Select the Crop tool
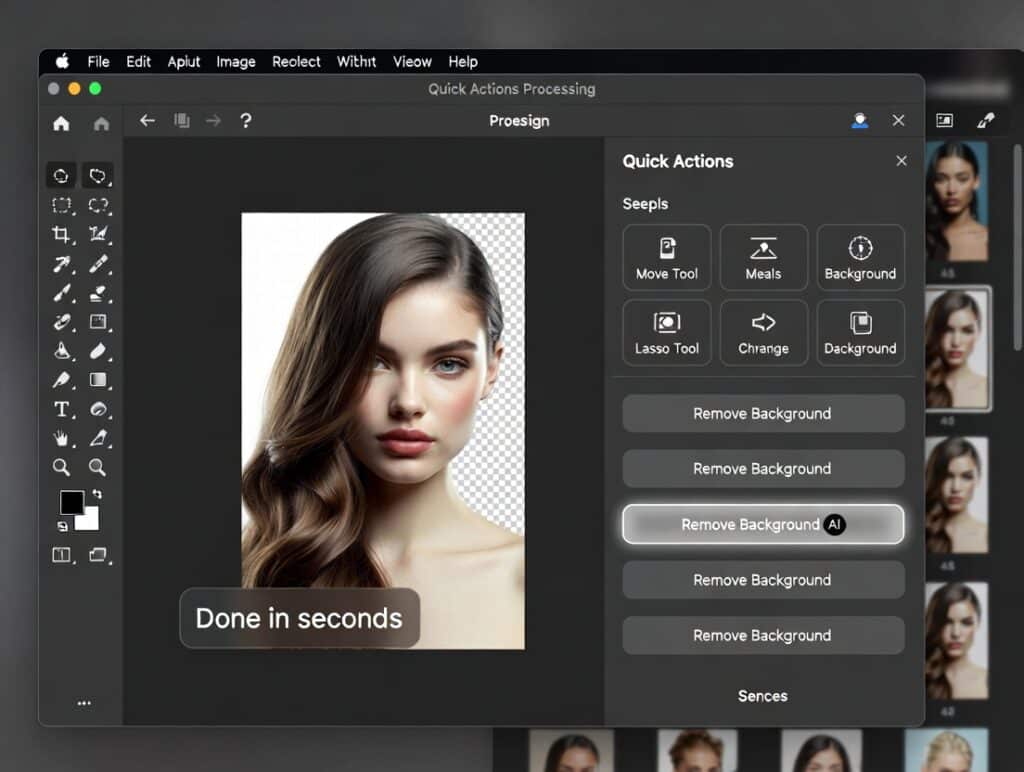Image resolution: width=1024 pixels, height=772 pixels. (x=61, y=235)
